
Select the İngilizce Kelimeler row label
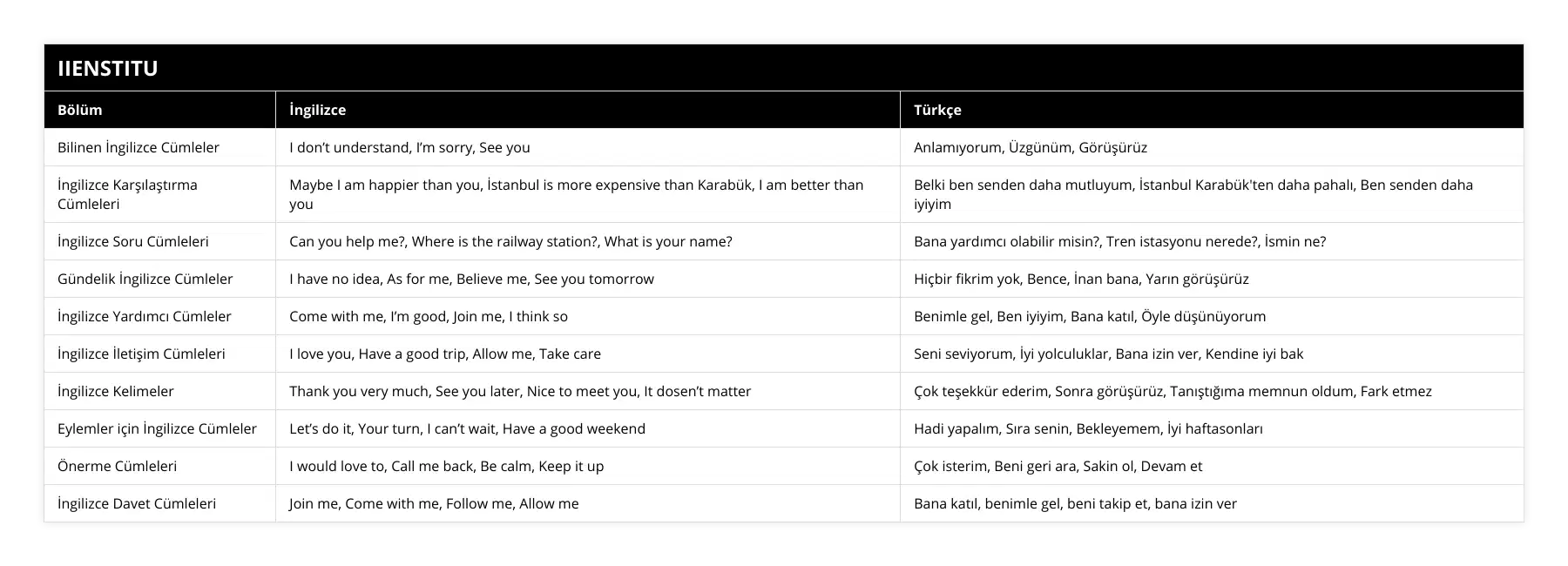(x=116, y=391)
